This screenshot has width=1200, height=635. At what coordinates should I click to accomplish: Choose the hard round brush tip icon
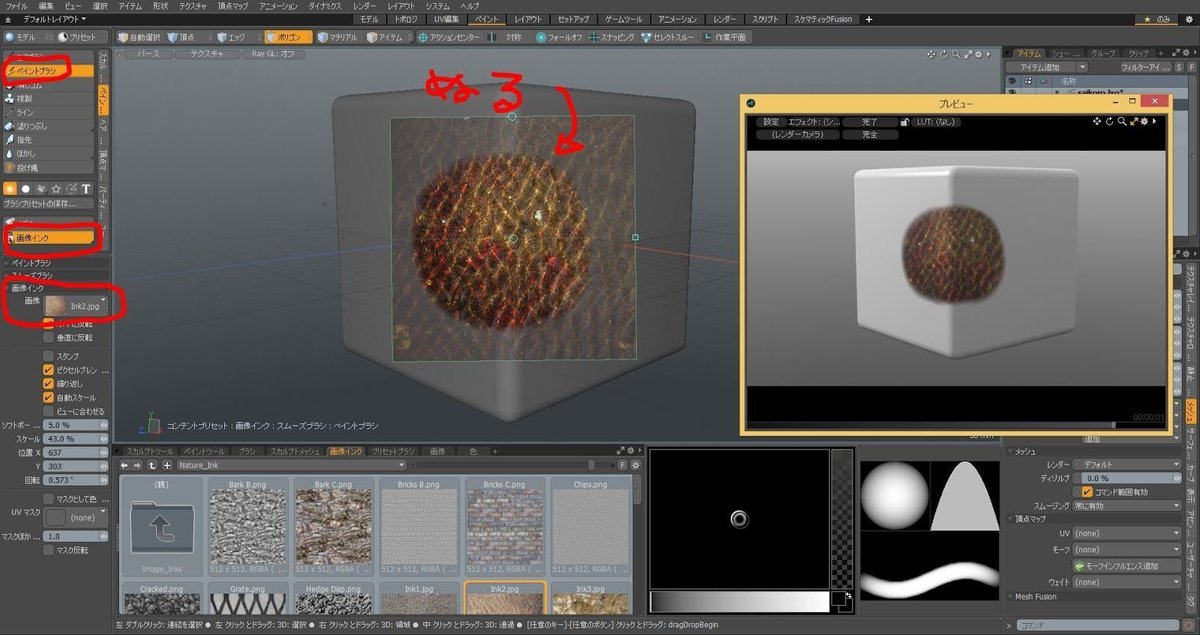26,188
